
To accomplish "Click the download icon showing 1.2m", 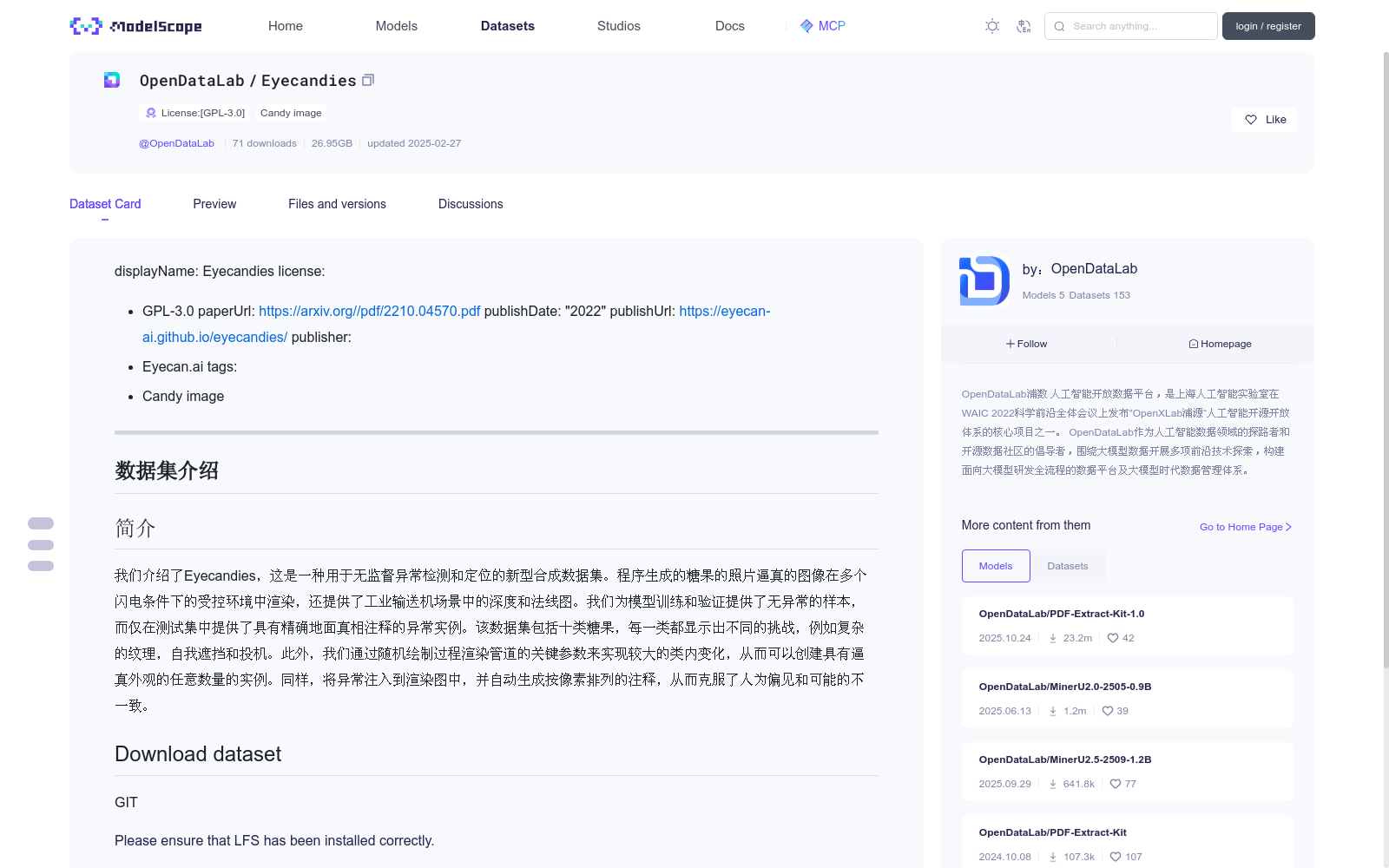I will click(1053, 711).
